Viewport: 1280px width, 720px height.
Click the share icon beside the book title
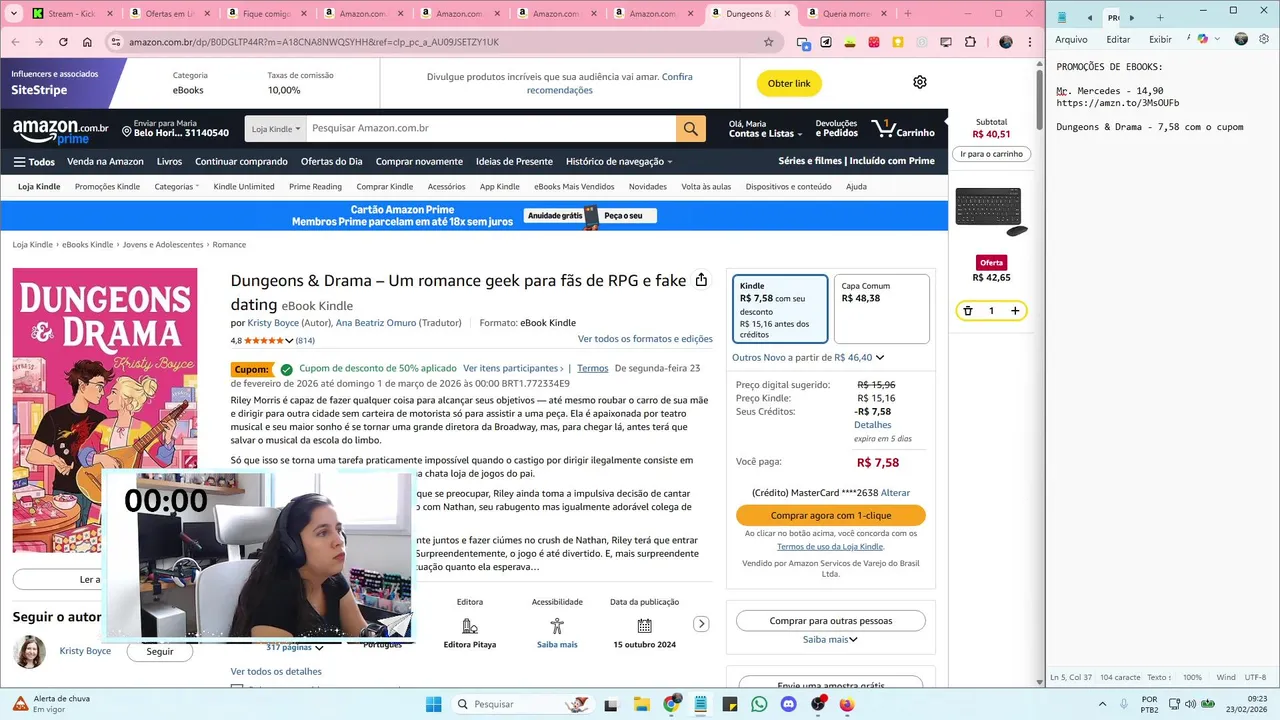point(701,280)
